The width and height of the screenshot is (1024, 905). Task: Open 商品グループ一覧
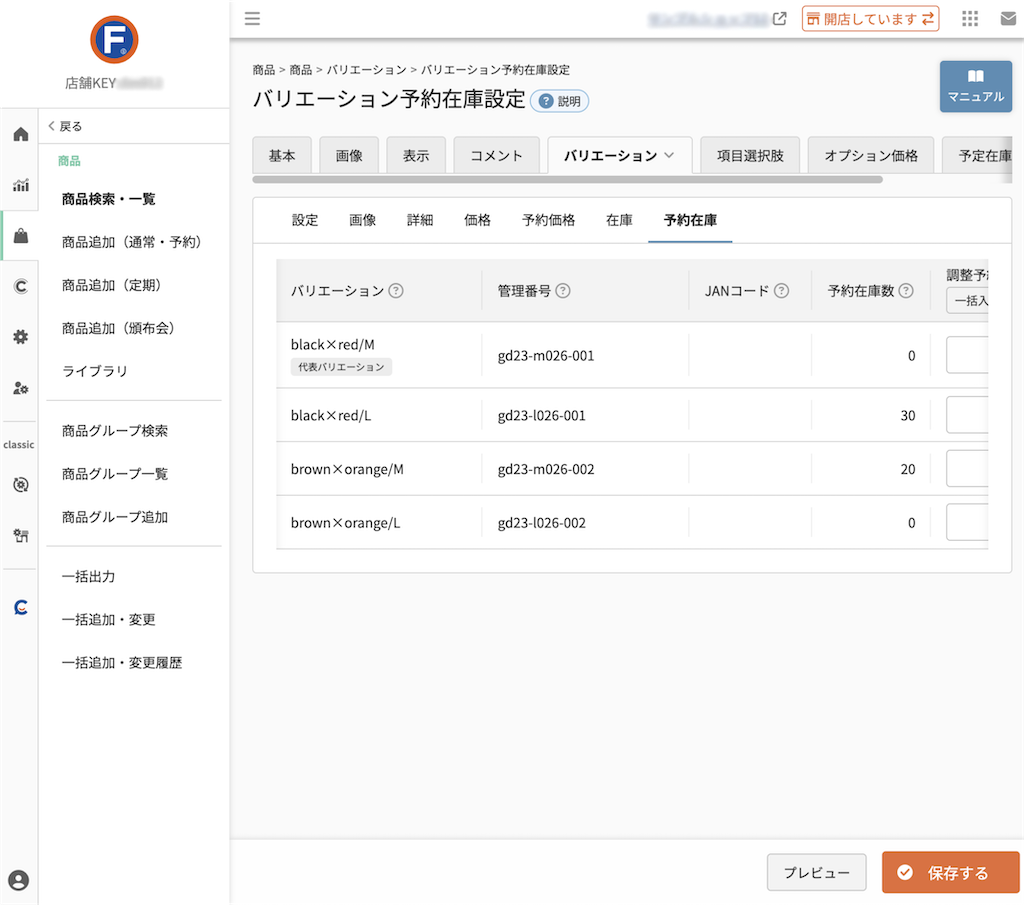point(115,474)
